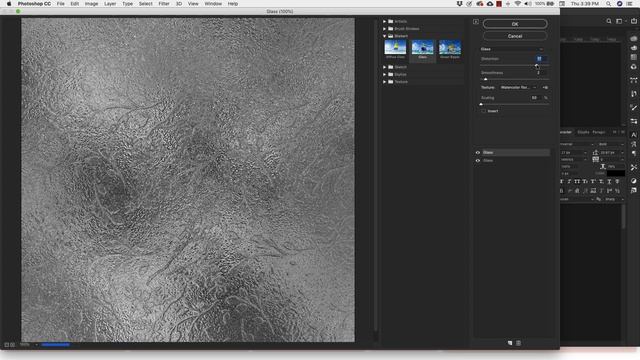Expand the Brush Strokes filter folder

[384, 29]
